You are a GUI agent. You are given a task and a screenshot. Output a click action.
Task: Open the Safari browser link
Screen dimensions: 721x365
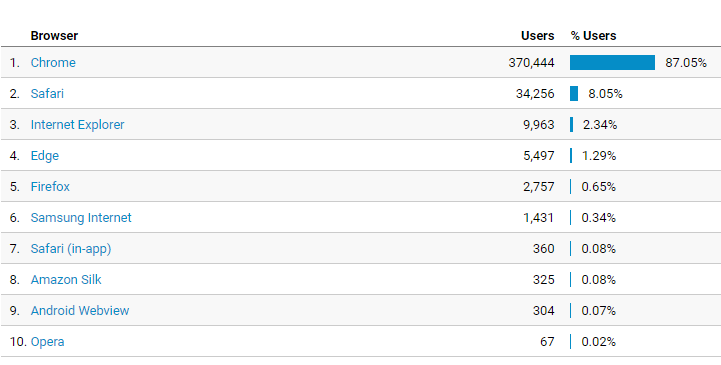click(47, 94)
